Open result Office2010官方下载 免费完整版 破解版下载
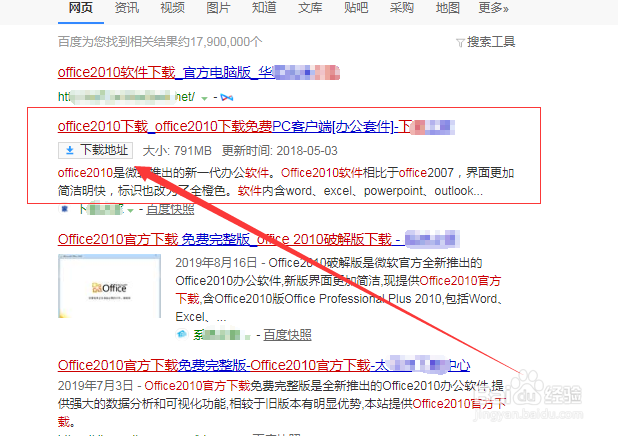Image resolution: width=618 pixels, height=436 pixels. coord(259,240)
